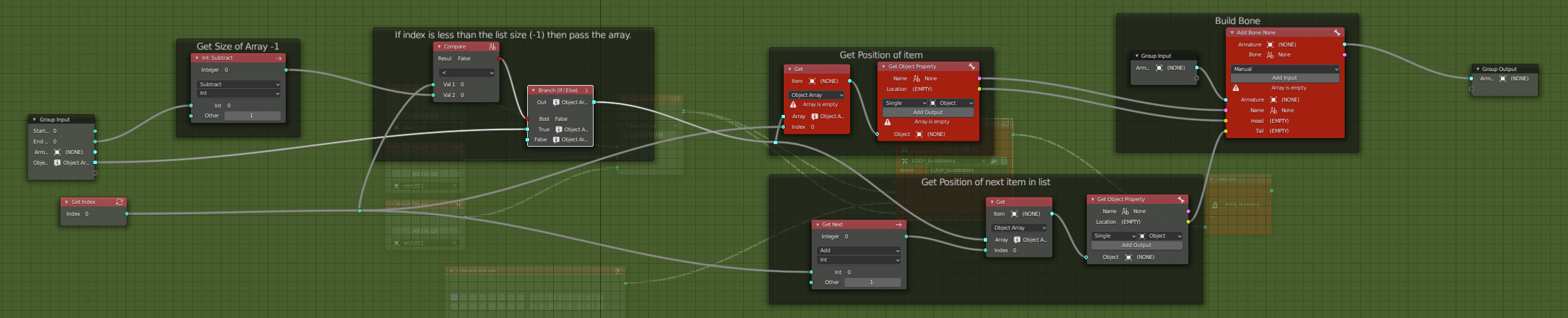
Task: Collapse the Group Input node inside Build Bone
Action: click(1136, 56)
